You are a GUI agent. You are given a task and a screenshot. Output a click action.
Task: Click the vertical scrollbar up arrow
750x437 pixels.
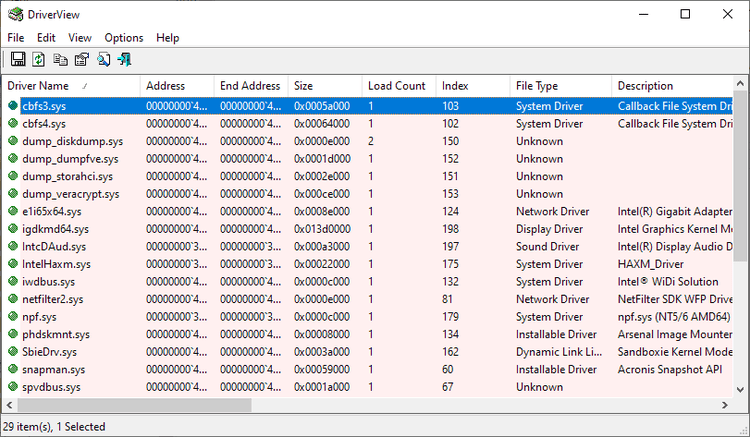click(x=740, y=84)
